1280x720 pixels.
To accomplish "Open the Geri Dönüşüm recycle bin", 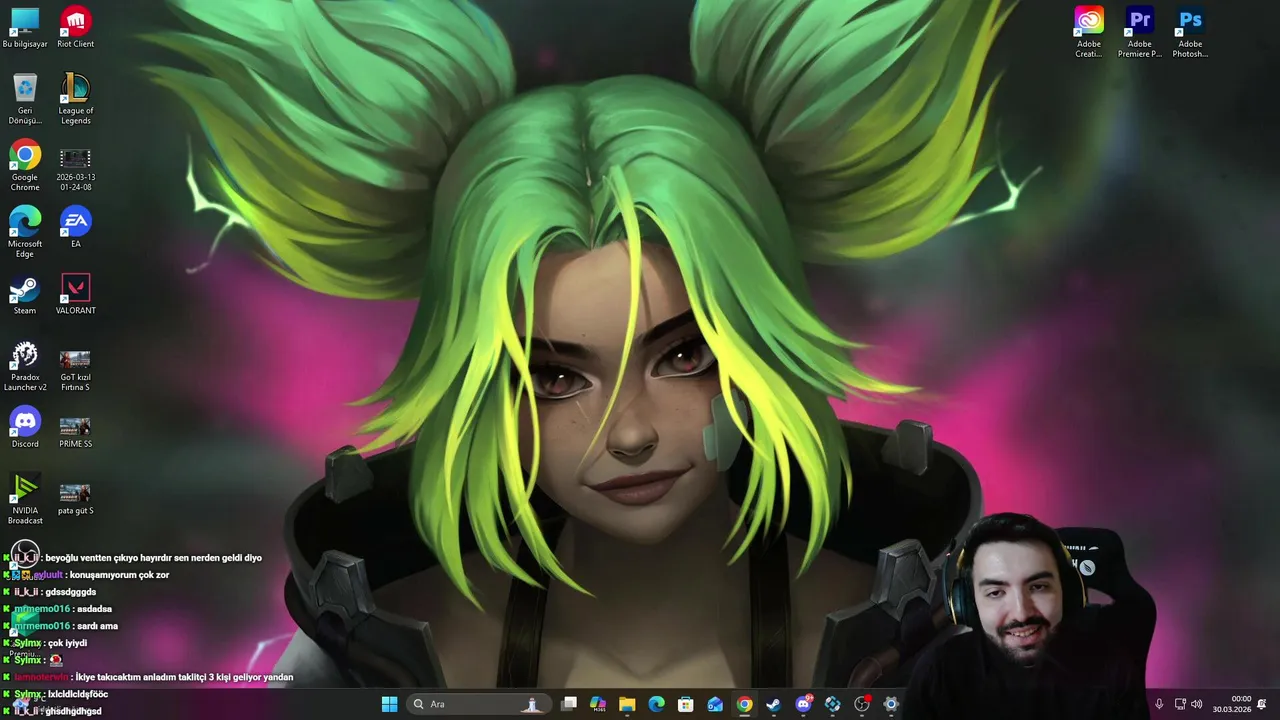I will 25,99.
